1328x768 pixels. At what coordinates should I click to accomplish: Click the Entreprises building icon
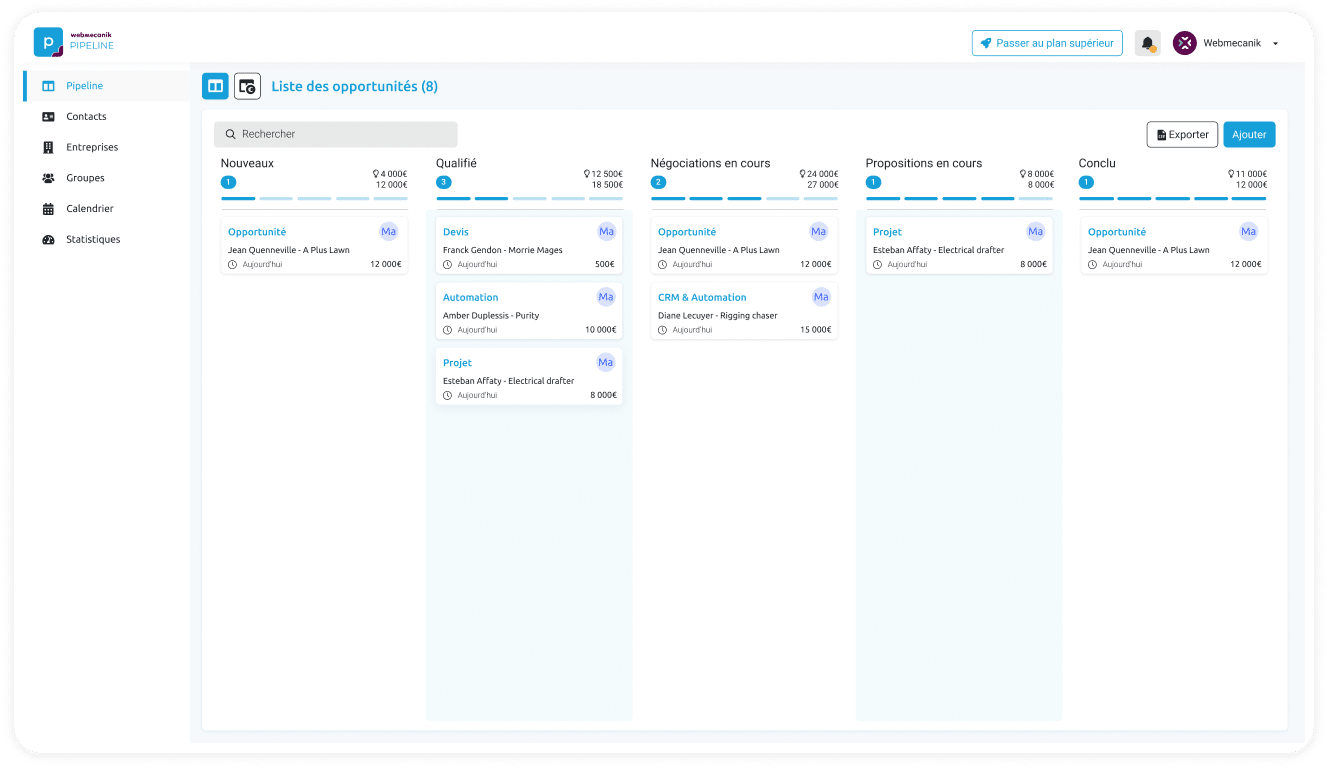click(48, 148)
